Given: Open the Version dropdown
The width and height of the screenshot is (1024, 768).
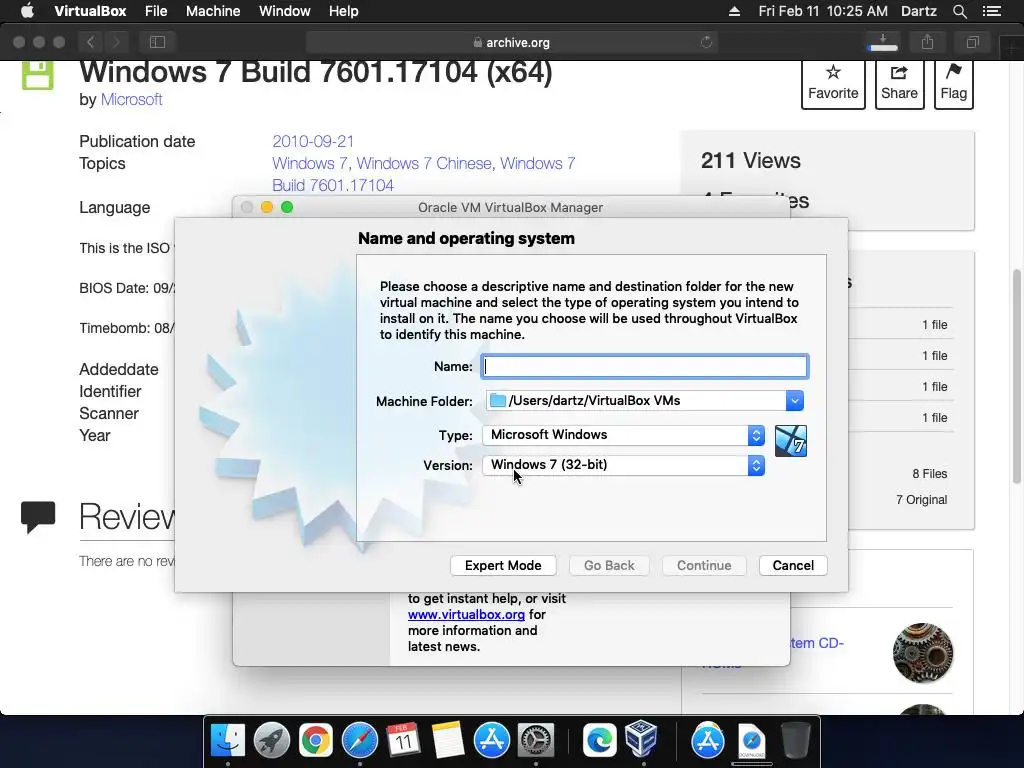Looking at the screenshot, I should (624, 465).
